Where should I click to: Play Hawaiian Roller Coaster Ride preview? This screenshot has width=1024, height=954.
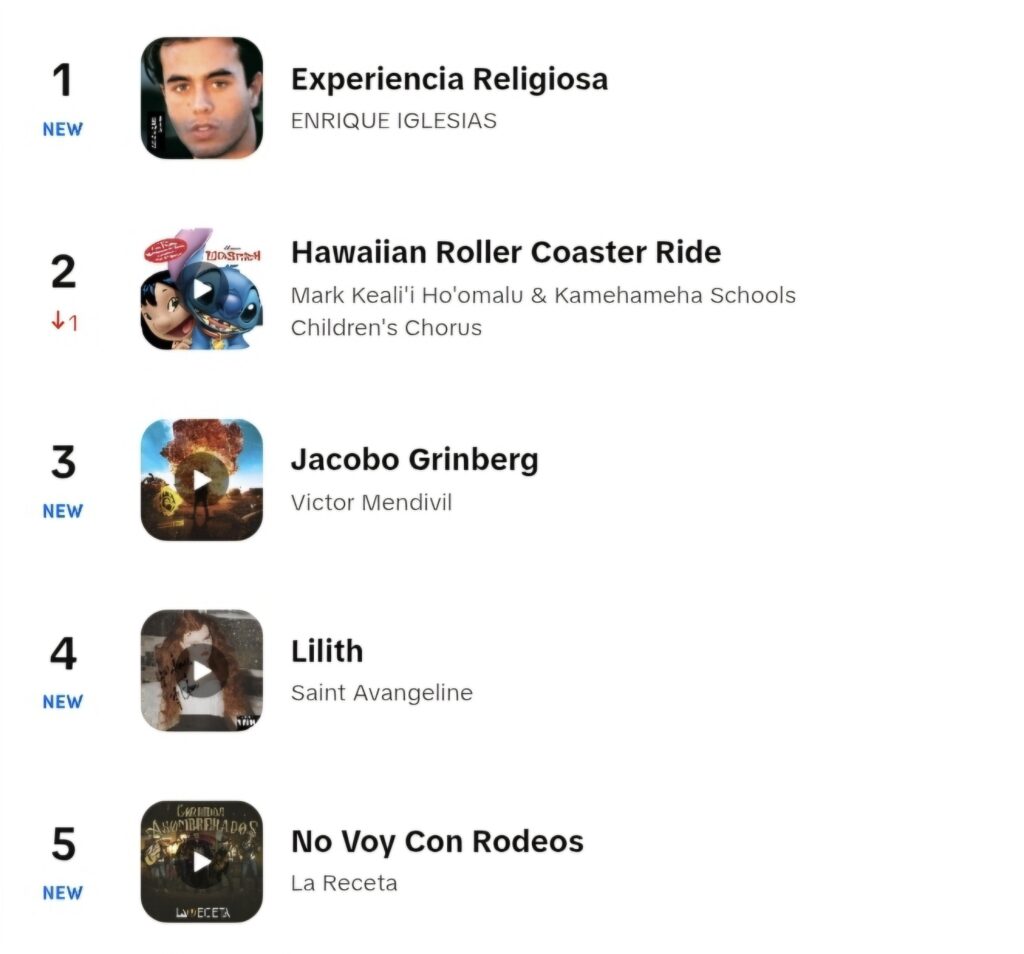point(202,289)
